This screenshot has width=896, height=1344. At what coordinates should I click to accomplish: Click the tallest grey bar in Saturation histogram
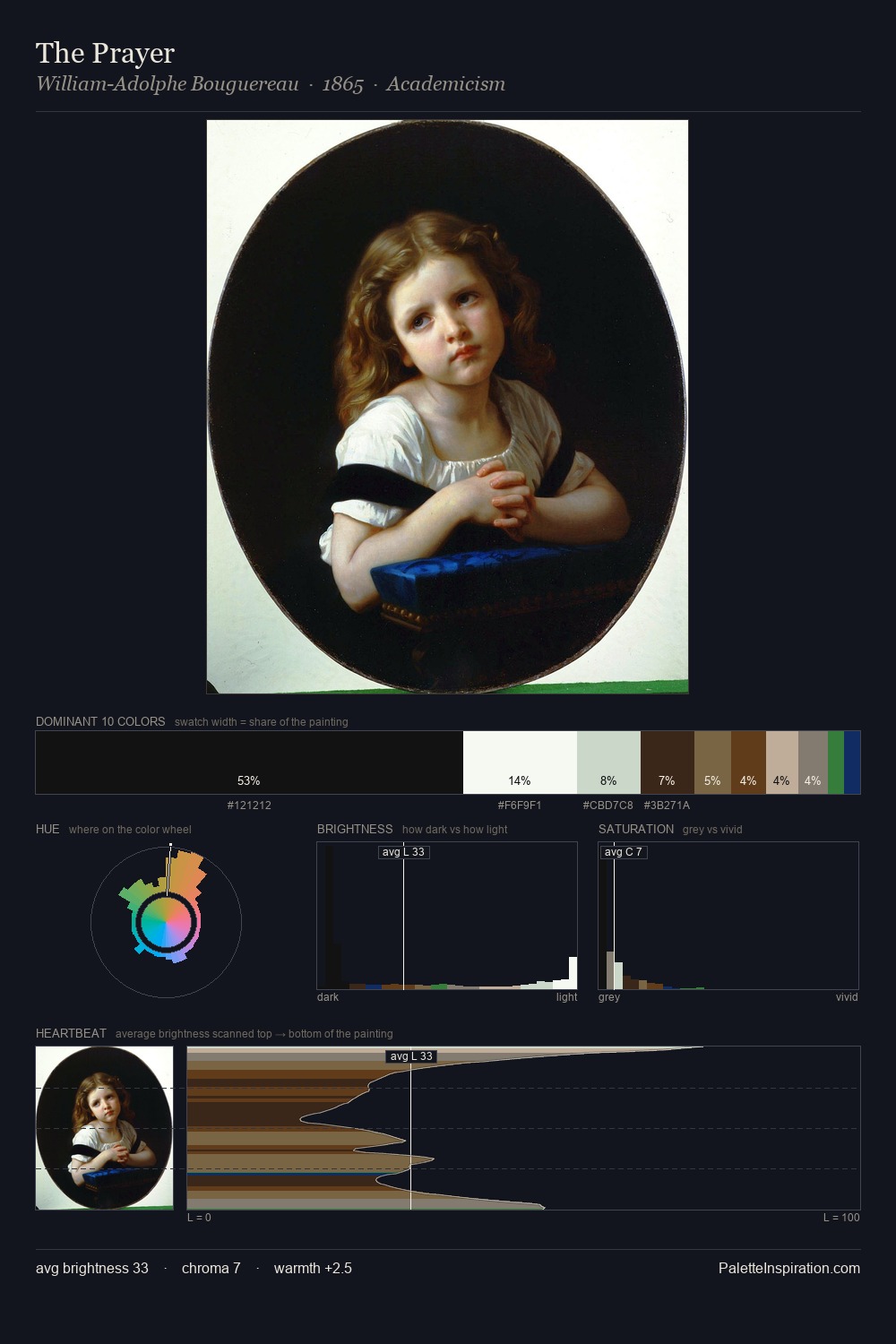tap(610, 970)
